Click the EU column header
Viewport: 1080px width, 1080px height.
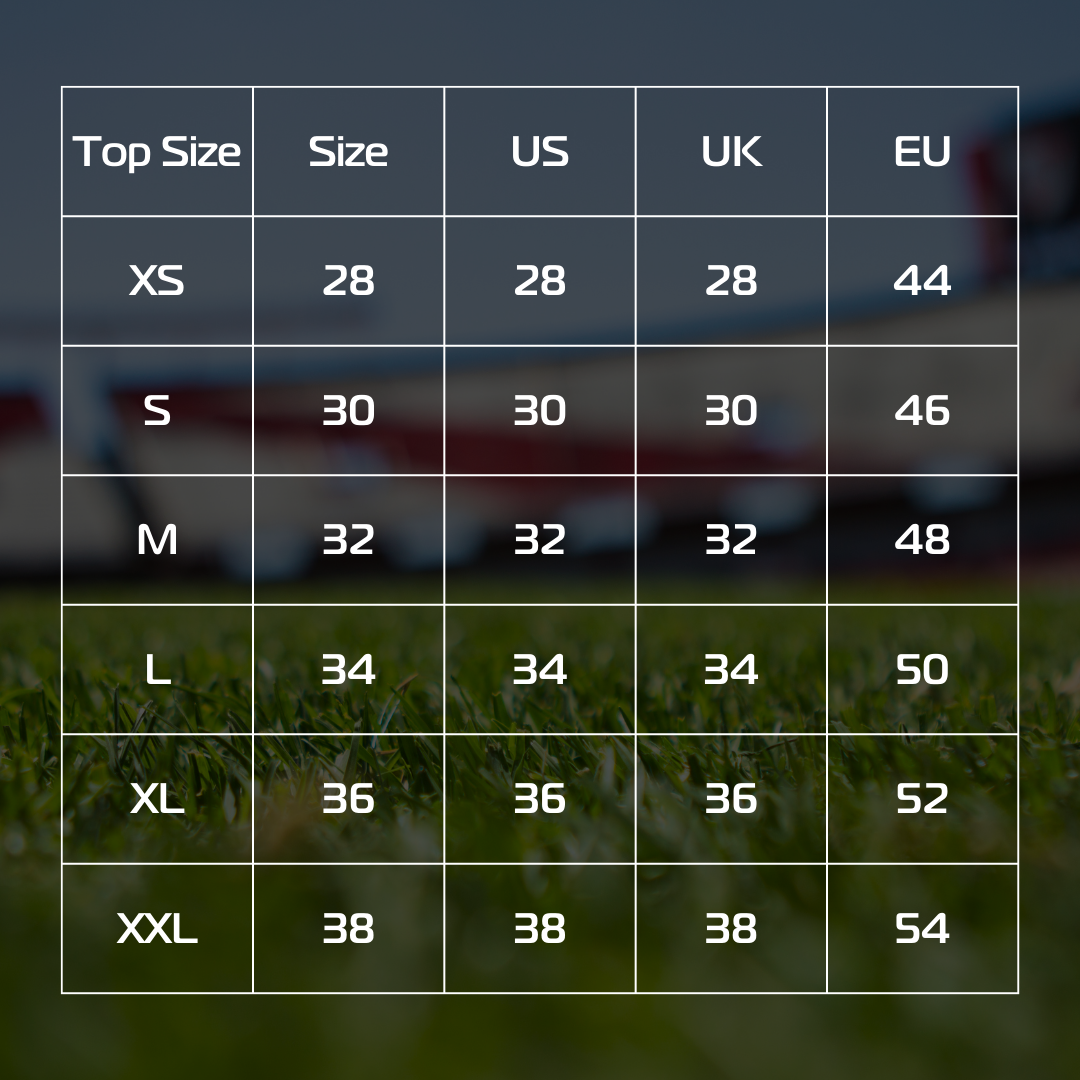coord(922,152)
